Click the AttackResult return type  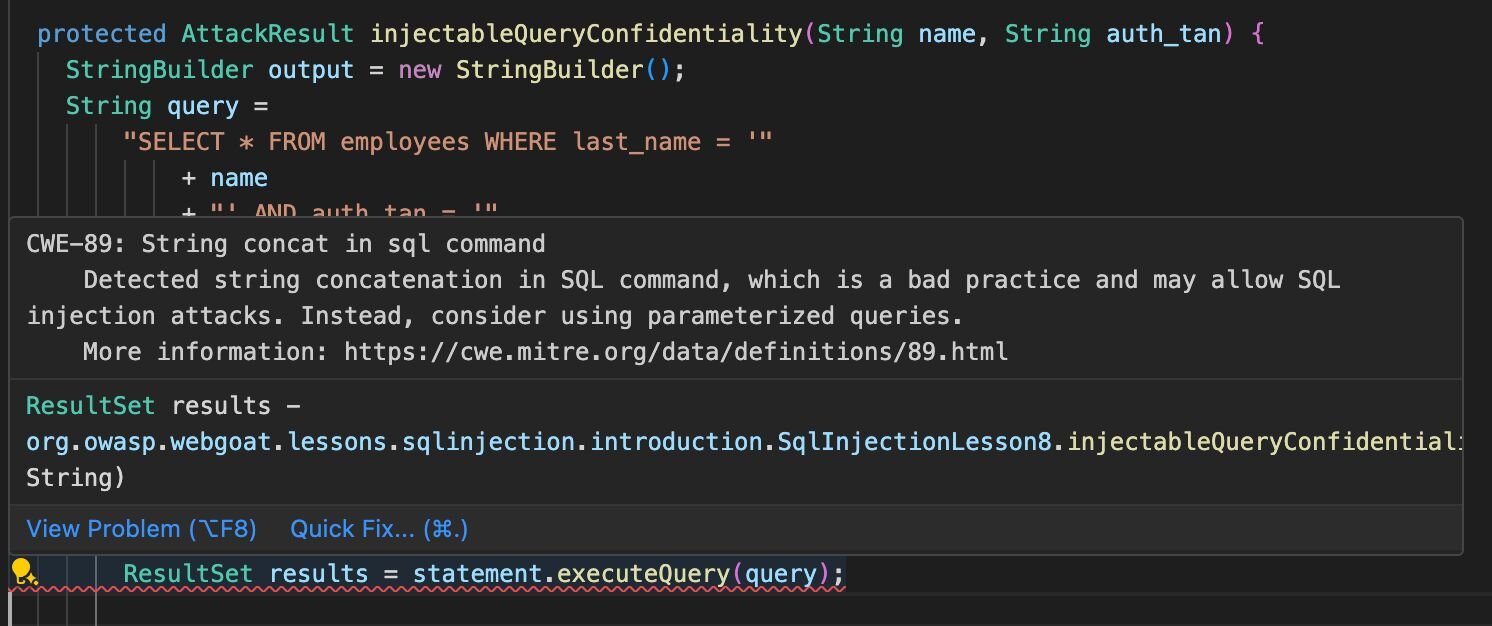pyautogui.click(x=267, y=34)
